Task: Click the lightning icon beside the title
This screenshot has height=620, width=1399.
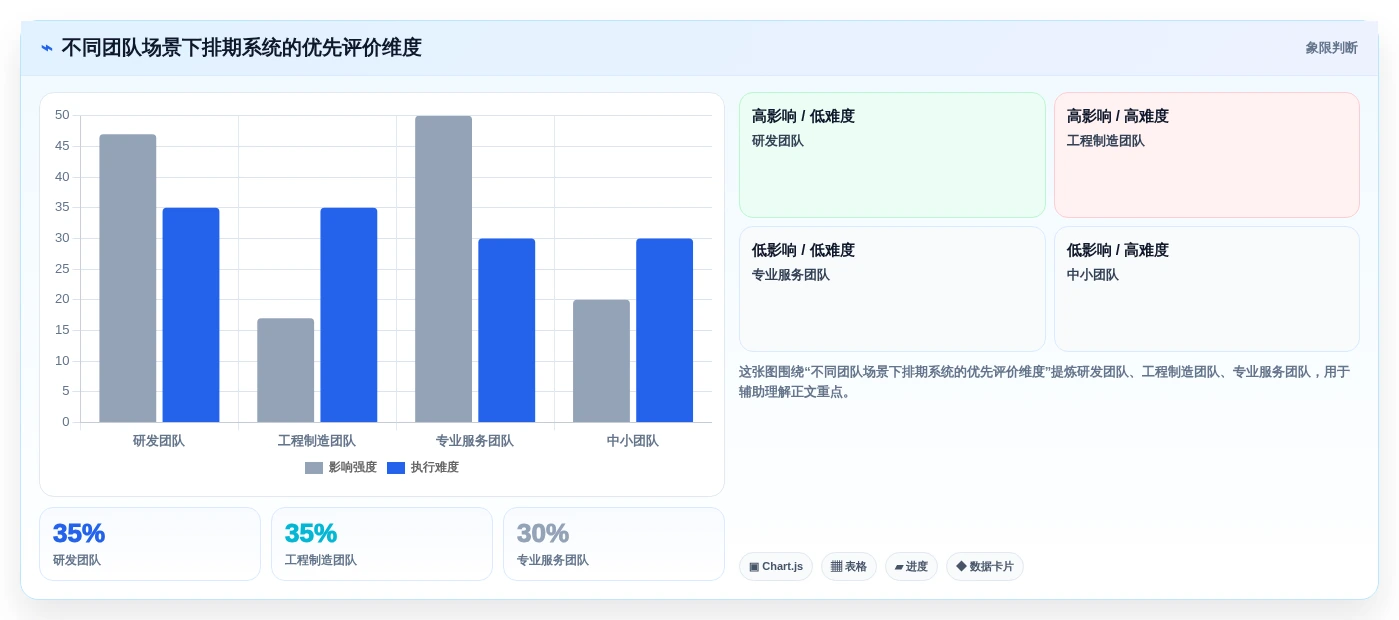Action: tap(47, 48)
